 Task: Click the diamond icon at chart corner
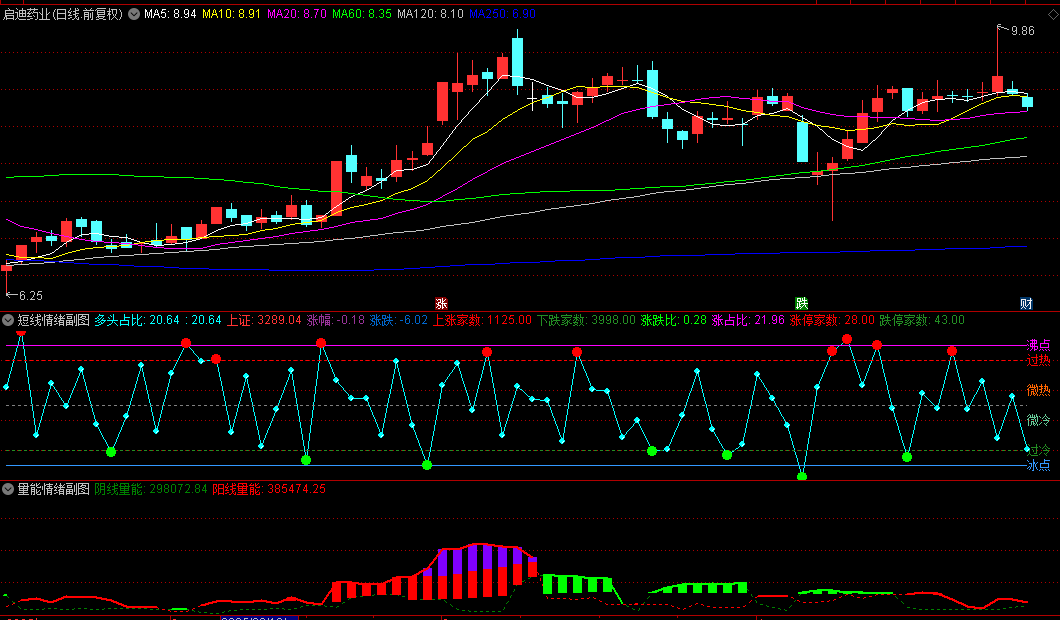1053,14
